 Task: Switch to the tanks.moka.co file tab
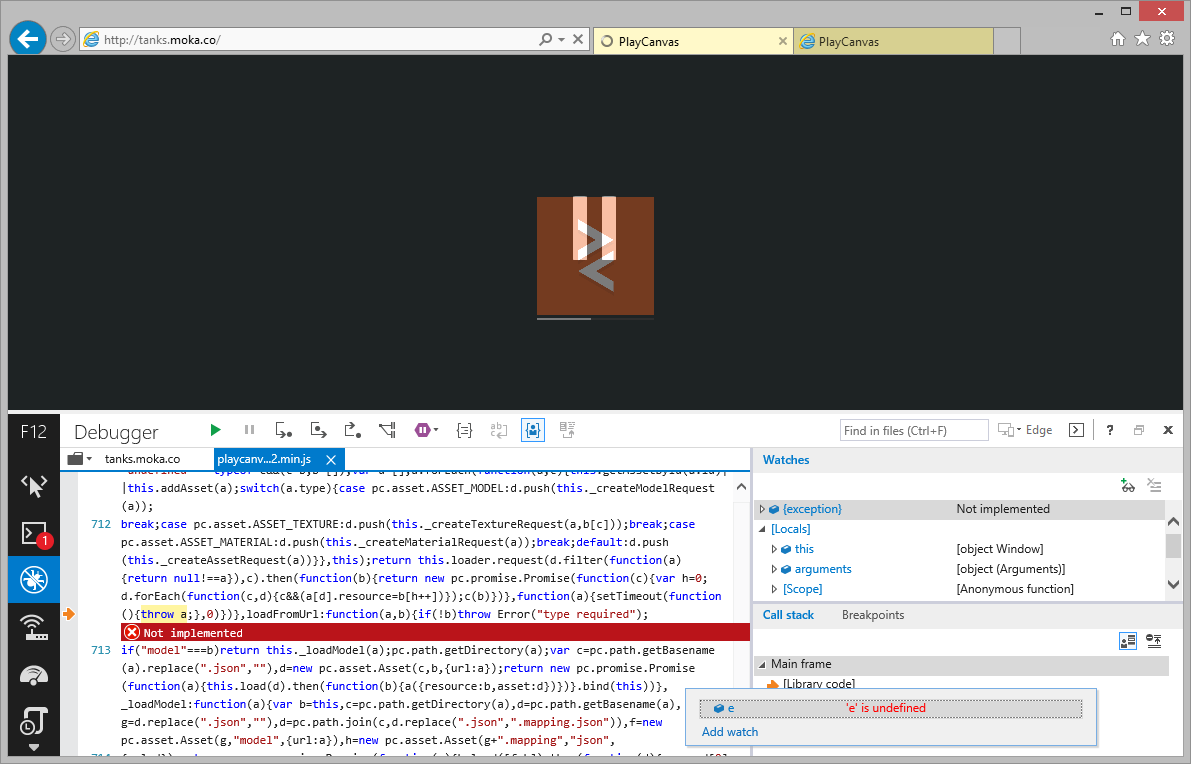142,459
